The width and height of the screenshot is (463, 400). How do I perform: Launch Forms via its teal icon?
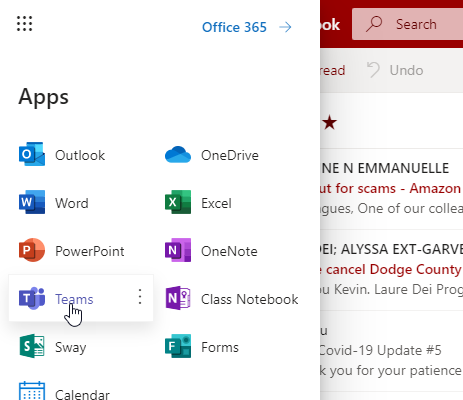(x=178, y=346)
